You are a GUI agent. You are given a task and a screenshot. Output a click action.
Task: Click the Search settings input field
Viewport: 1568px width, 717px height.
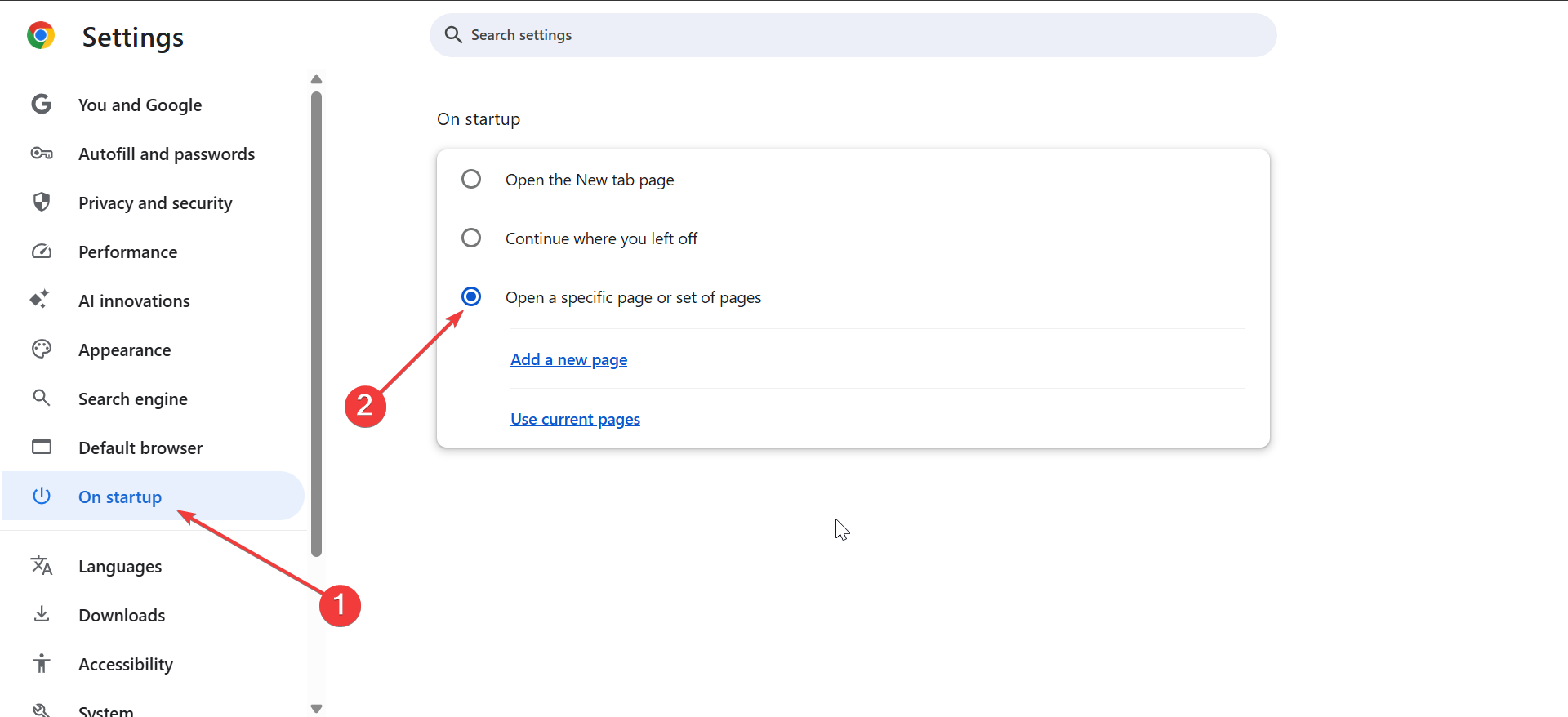(853, 35)
